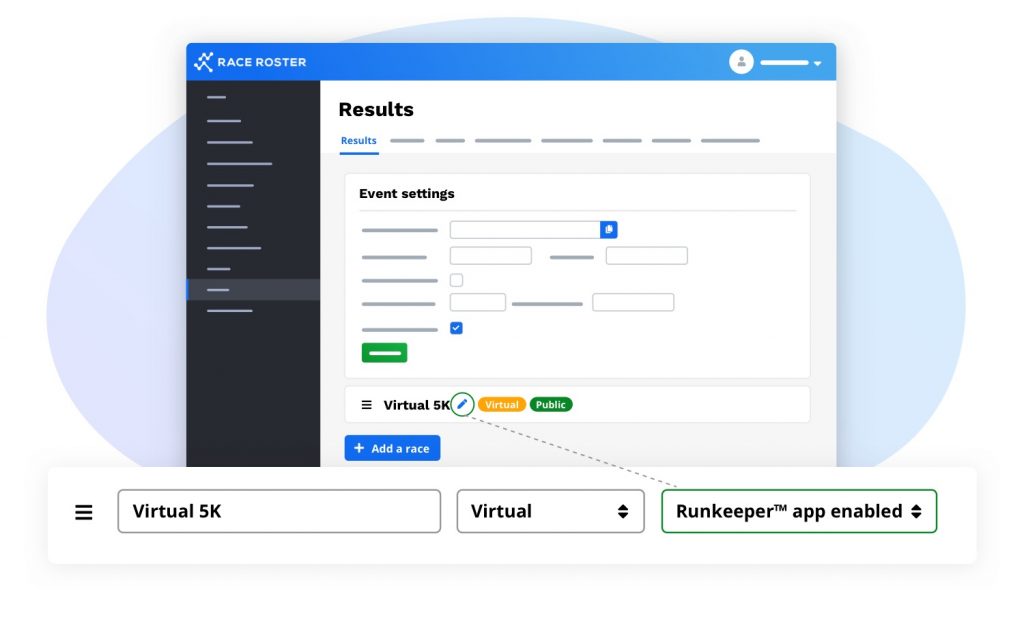Viewport: 1024px width, 624px height.
Task: Select the highlighted active sidebar menu item
Action: pos(253,290)
